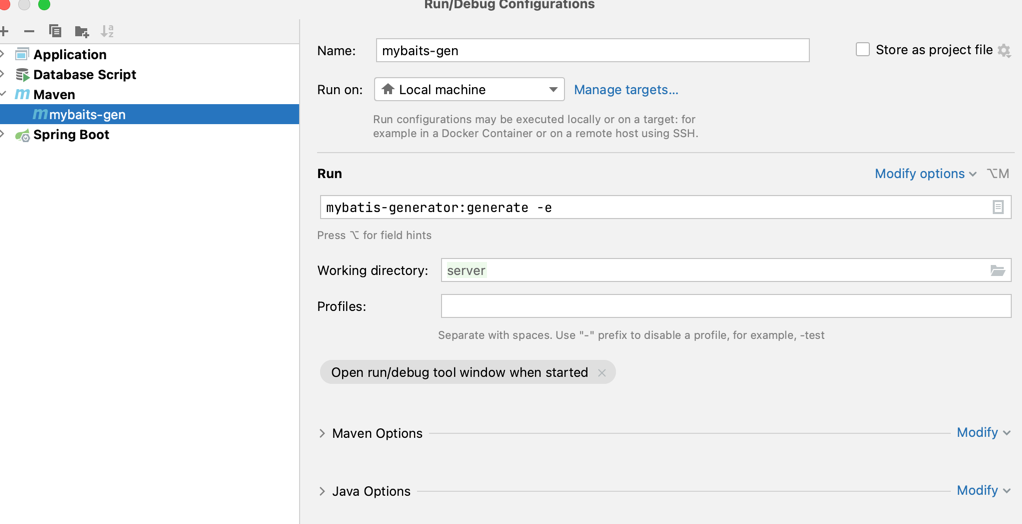Create new configuration folder

[81, 31]
